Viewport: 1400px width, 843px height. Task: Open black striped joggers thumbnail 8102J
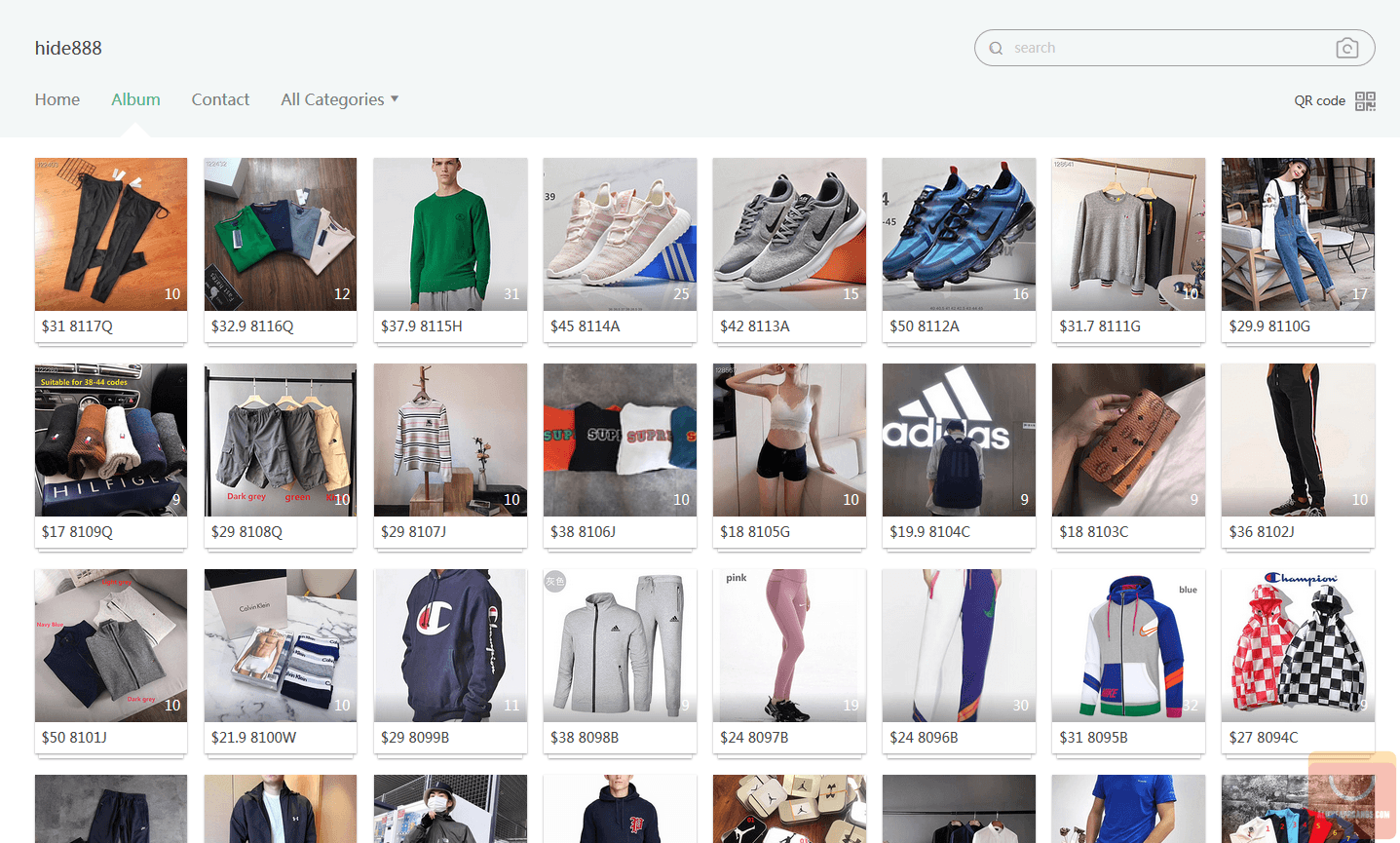pos(1298,440)
